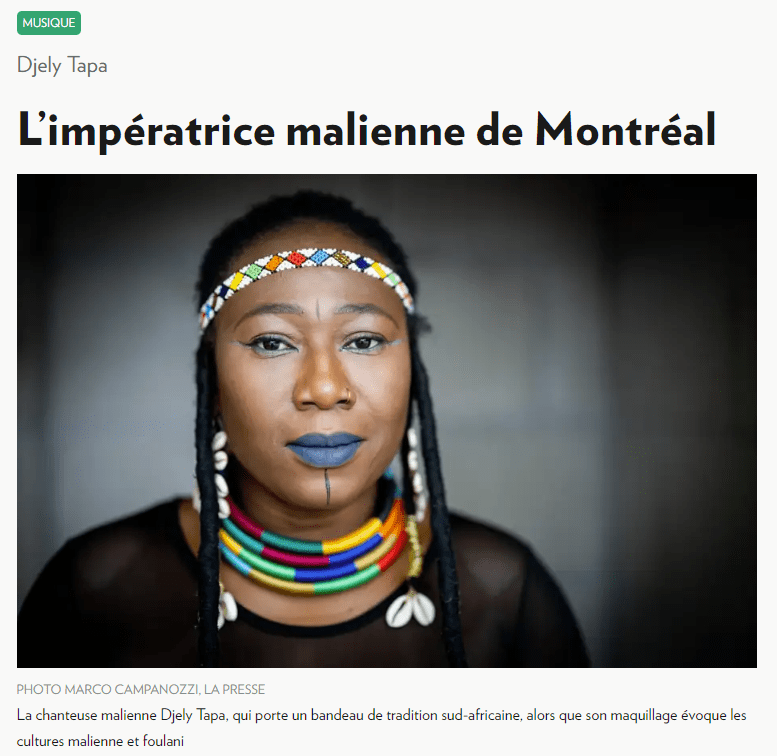The image size is (777, 756).
Task: Click the word L'impératrice in the headline
Action: coord(146,131)
